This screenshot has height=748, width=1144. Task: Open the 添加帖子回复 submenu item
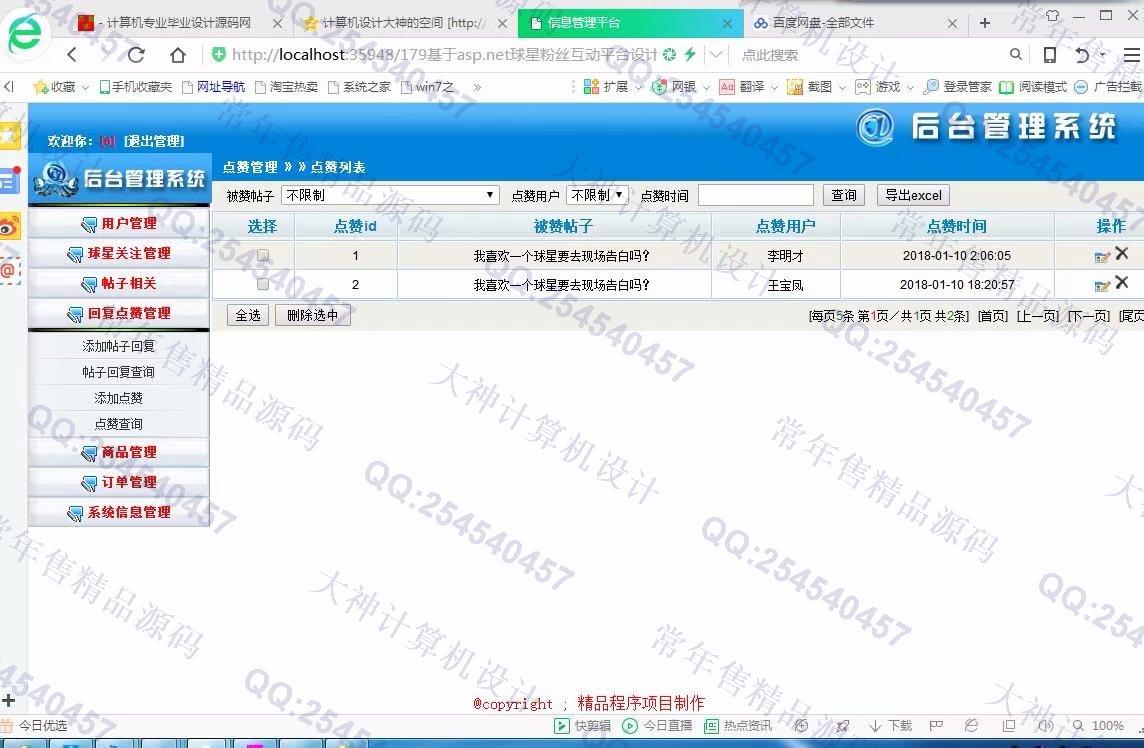[x=118, y=346]
